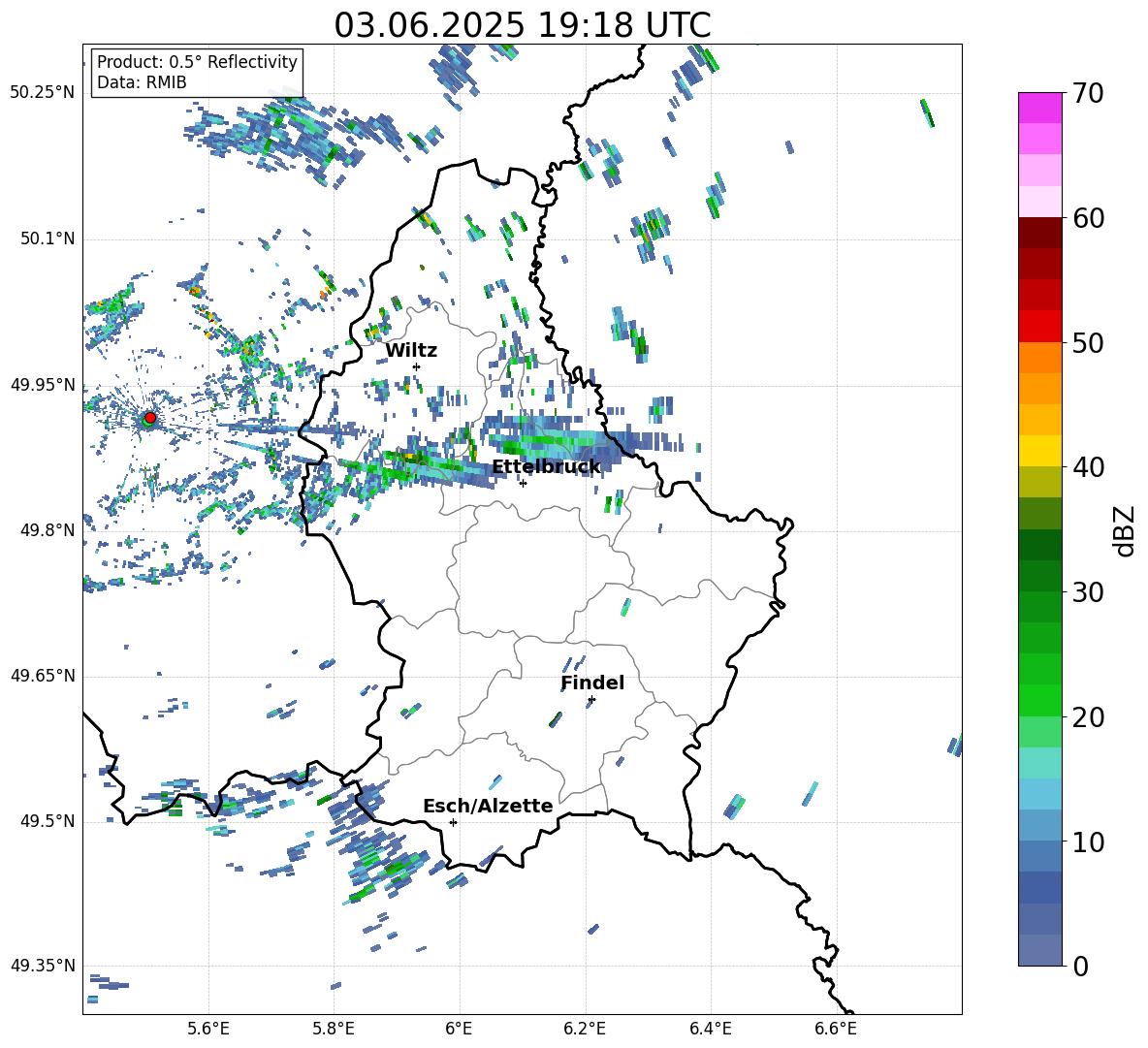This screenshot has height=1048, width=1148.
Task: Click the Ettelbruck city label
Action: coord(546,466)
